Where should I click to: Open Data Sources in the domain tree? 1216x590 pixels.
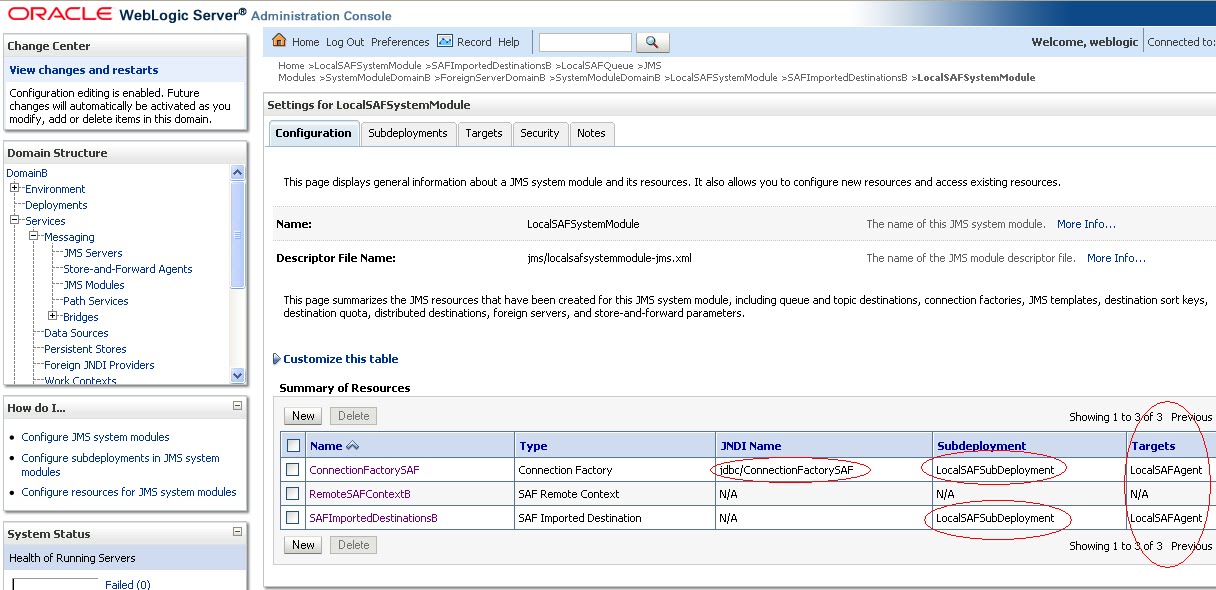tap(76, 333)
